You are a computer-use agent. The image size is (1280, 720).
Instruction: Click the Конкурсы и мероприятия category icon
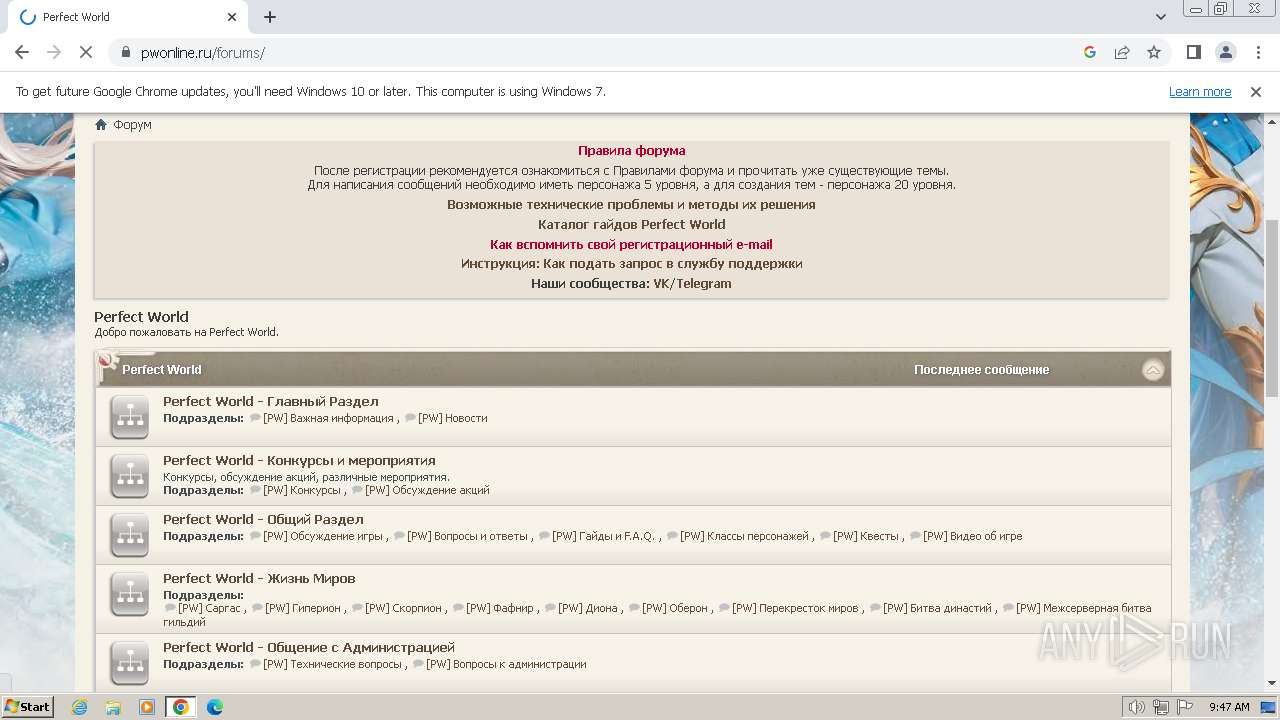(130, 476)
